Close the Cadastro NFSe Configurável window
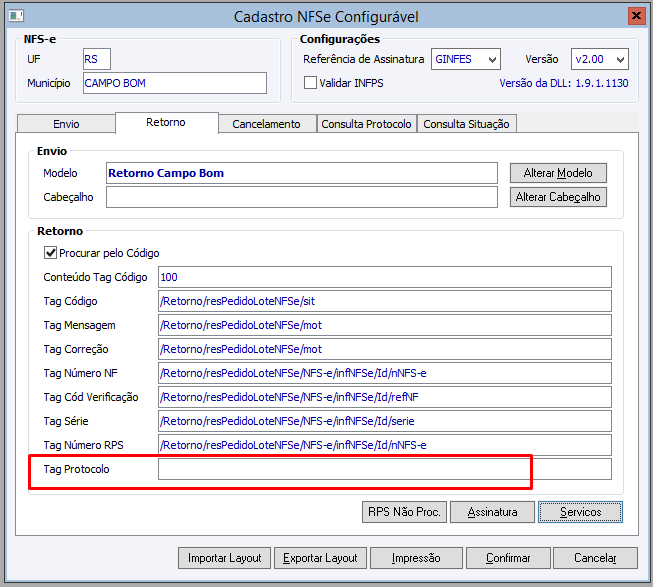The width and height of the screenshot is (653, 587). point(636,16)
